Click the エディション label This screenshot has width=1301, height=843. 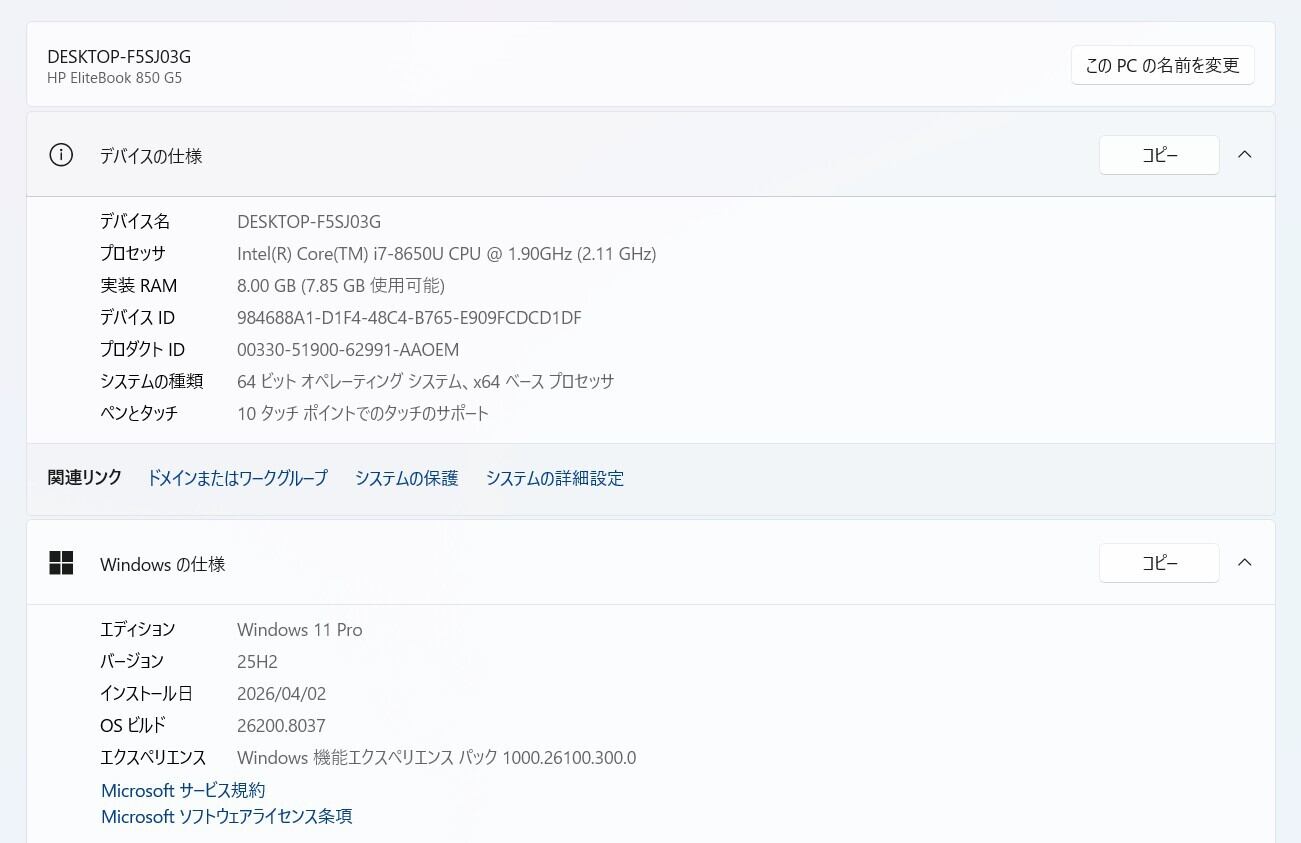pos(138,630)
